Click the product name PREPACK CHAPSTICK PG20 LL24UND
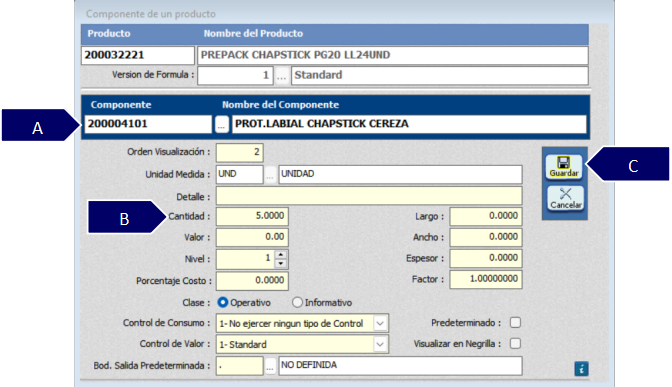The width and height of the screenshot is (672, 387). [x=393, y=55]
